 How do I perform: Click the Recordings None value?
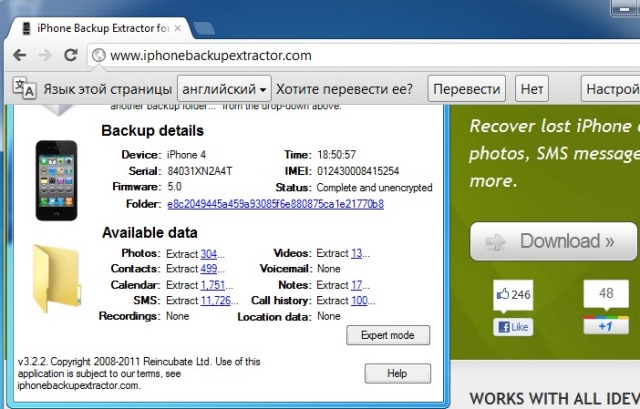(178, 316)
